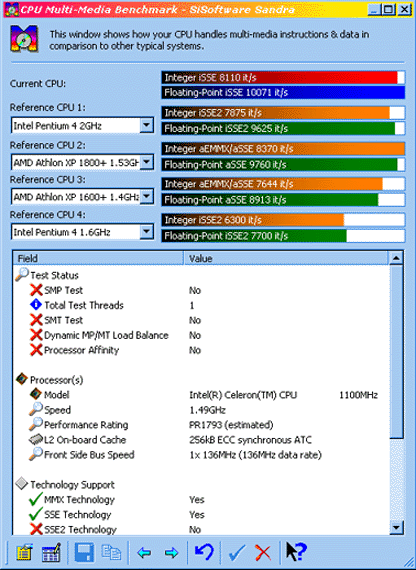Select the Dynamic MP/MT Load Balance row

202,335
